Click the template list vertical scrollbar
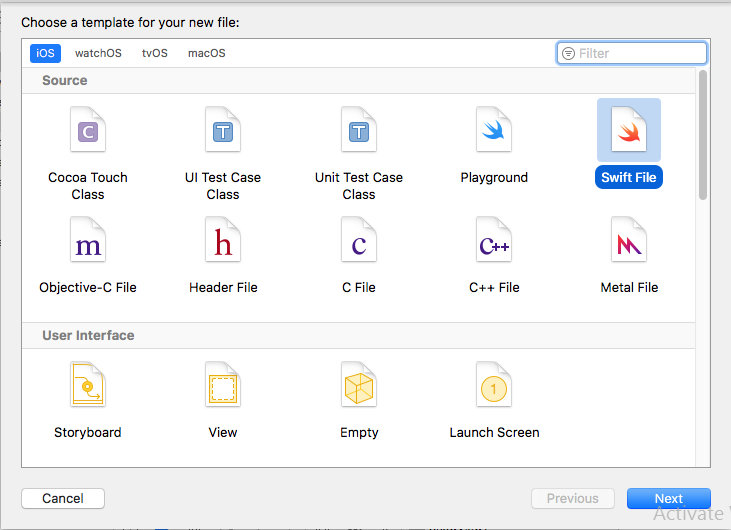This screenshot has height=530, width=731. click(x=703, y=135)
